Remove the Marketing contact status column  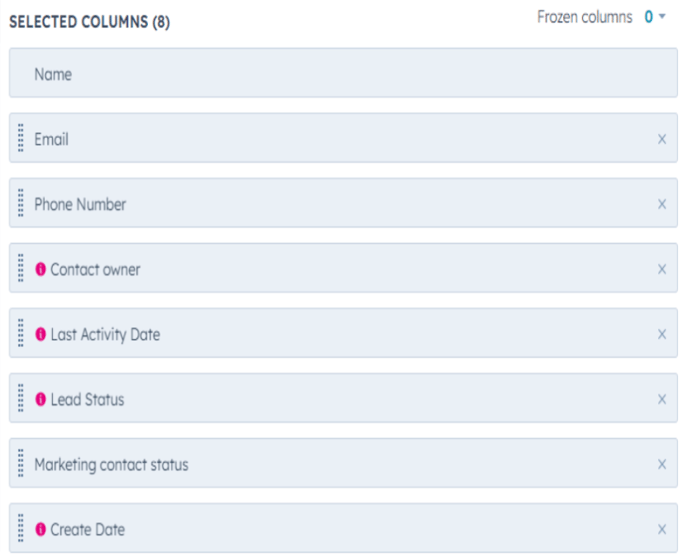pos(662,464)
